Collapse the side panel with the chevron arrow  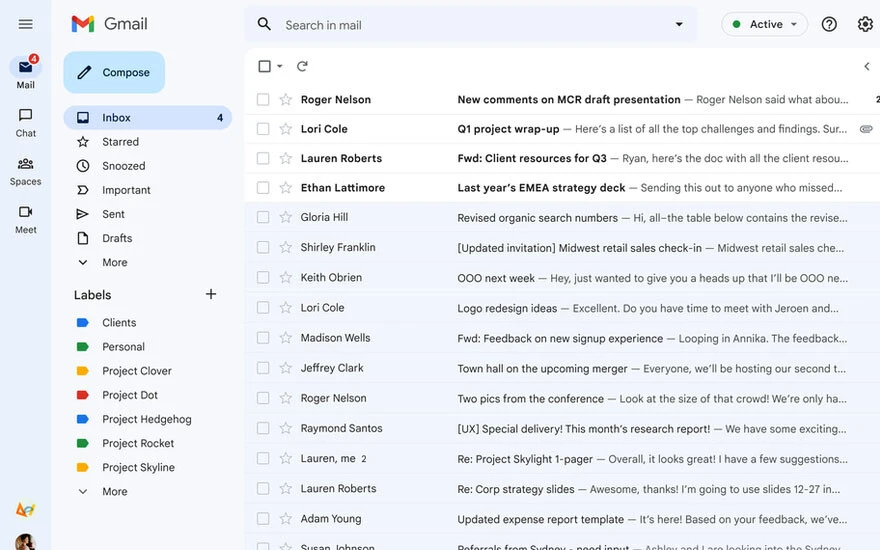point(867,66)
